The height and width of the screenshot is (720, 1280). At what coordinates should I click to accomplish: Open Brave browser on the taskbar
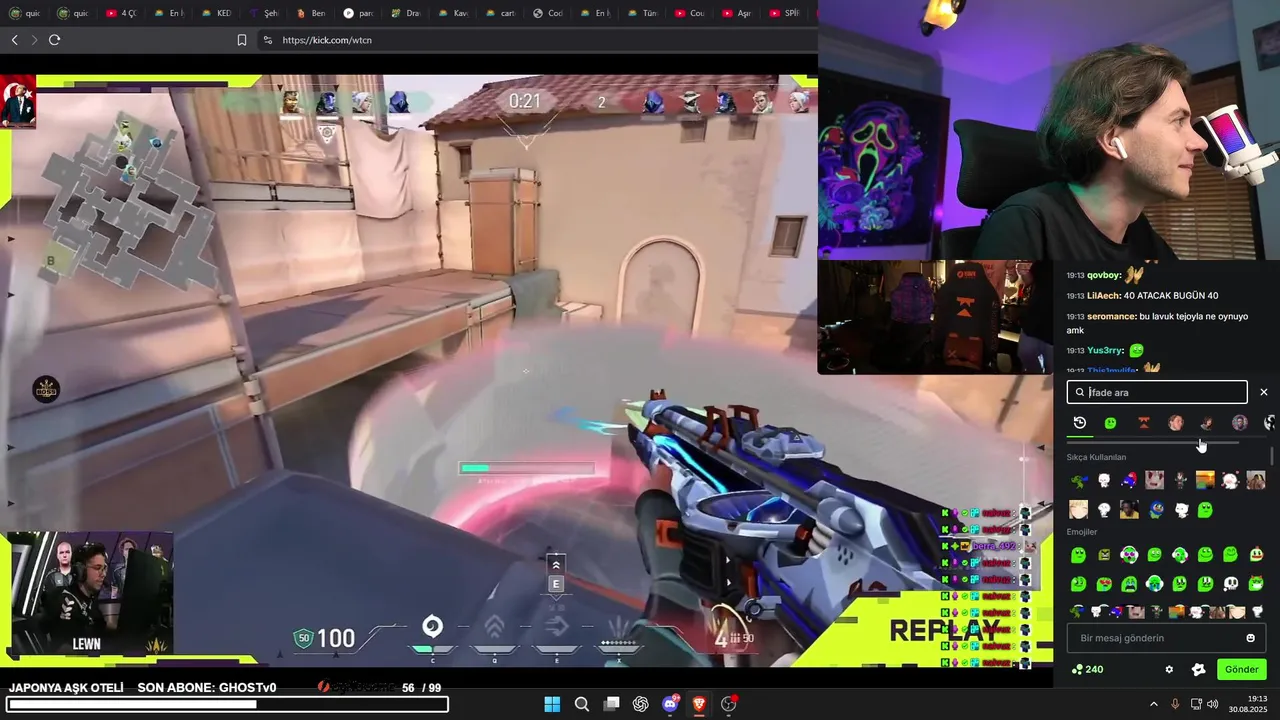[x=699, y=704]
